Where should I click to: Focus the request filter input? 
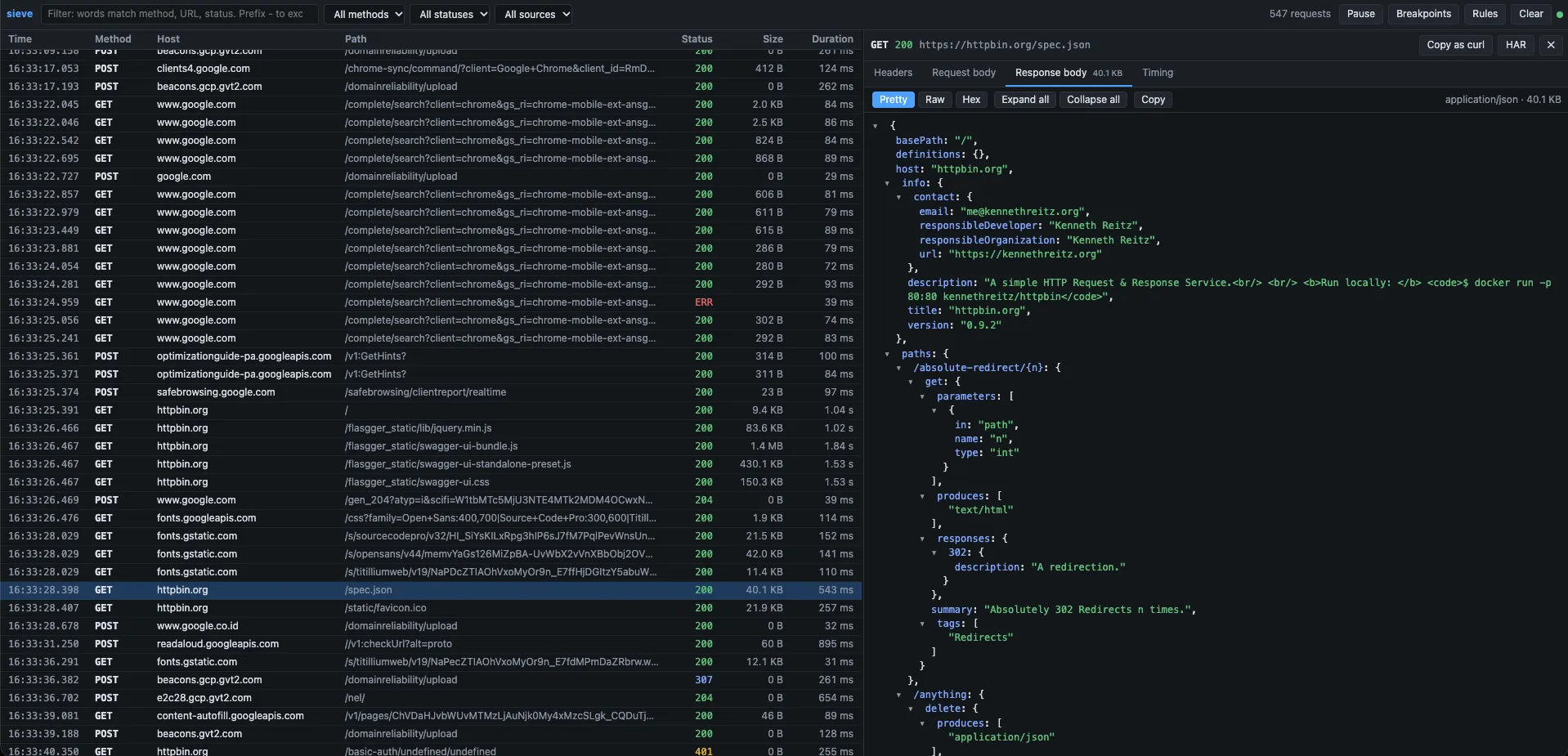tap(178, 14)
